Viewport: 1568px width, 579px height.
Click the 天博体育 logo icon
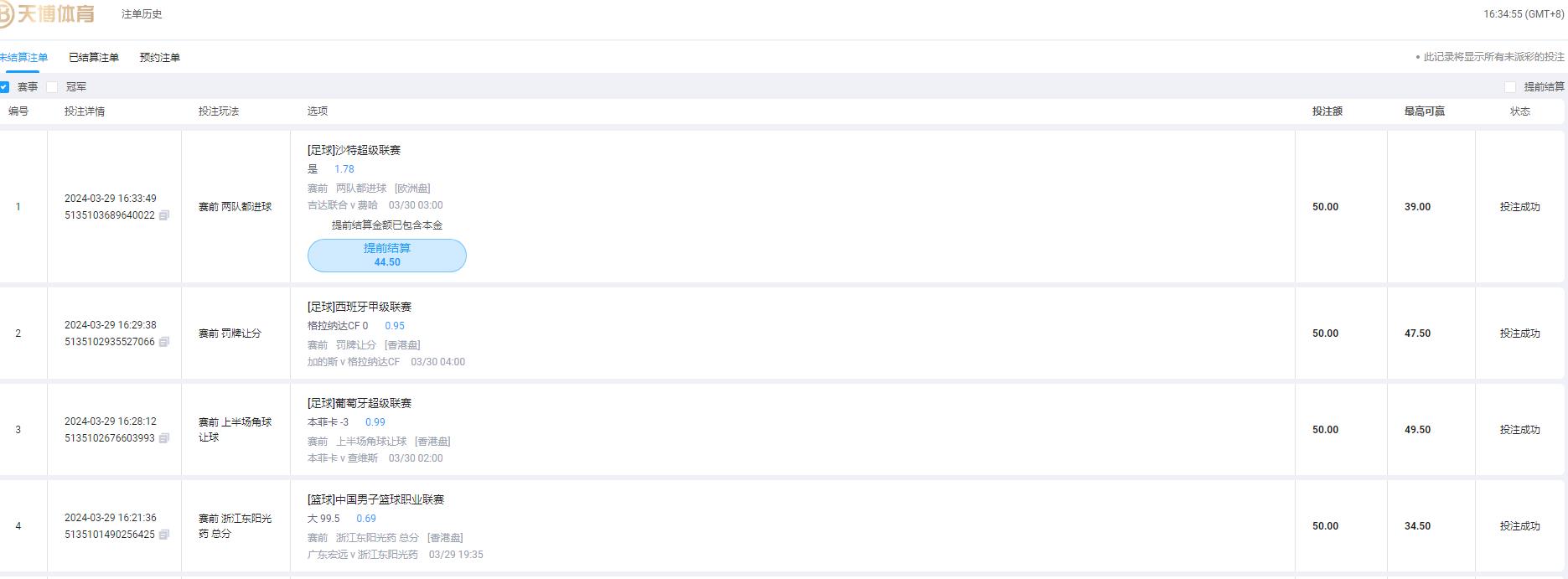pos(7,14)
